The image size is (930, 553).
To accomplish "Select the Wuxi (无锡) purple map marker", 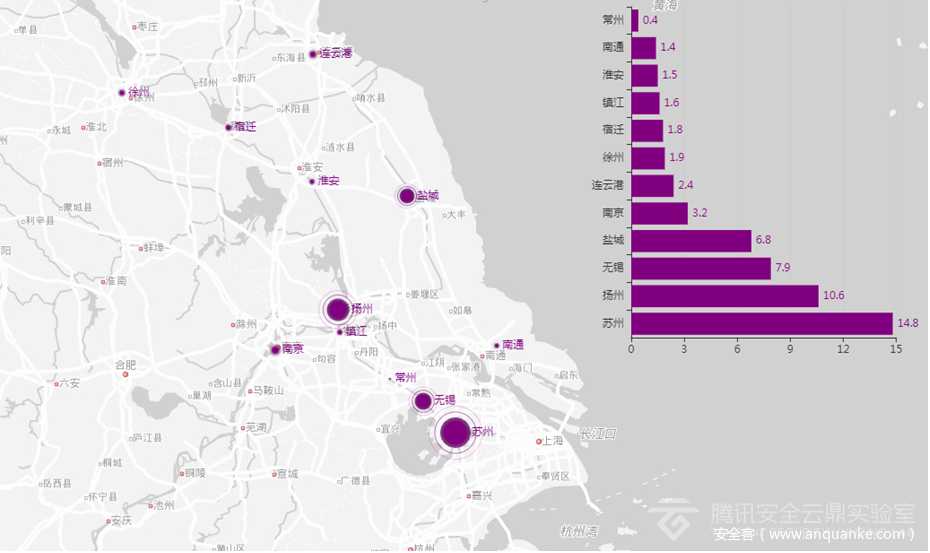I will pos(423,401).
